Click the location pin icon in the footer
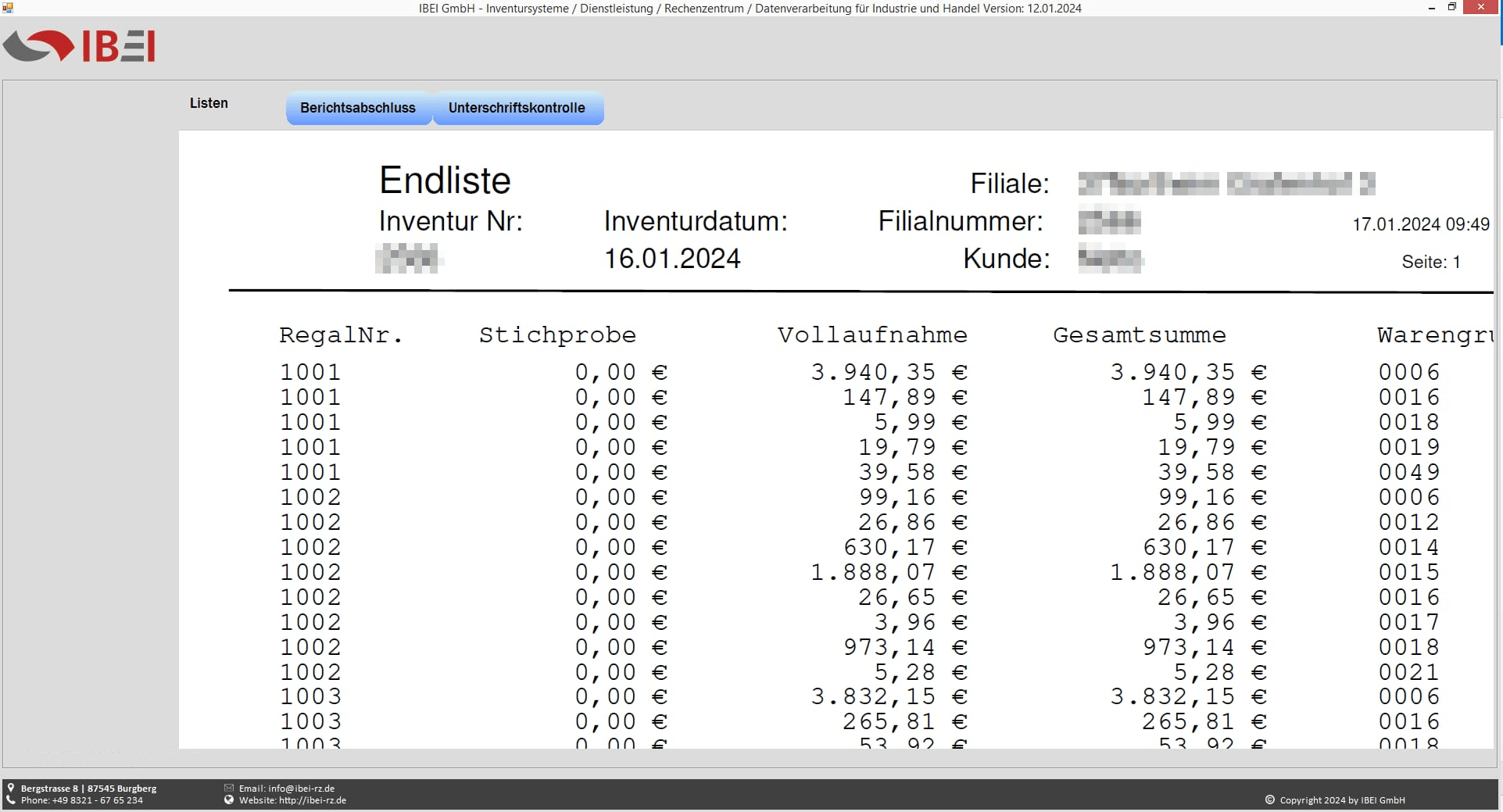1503x812 pixels. (x=11, y=788)
